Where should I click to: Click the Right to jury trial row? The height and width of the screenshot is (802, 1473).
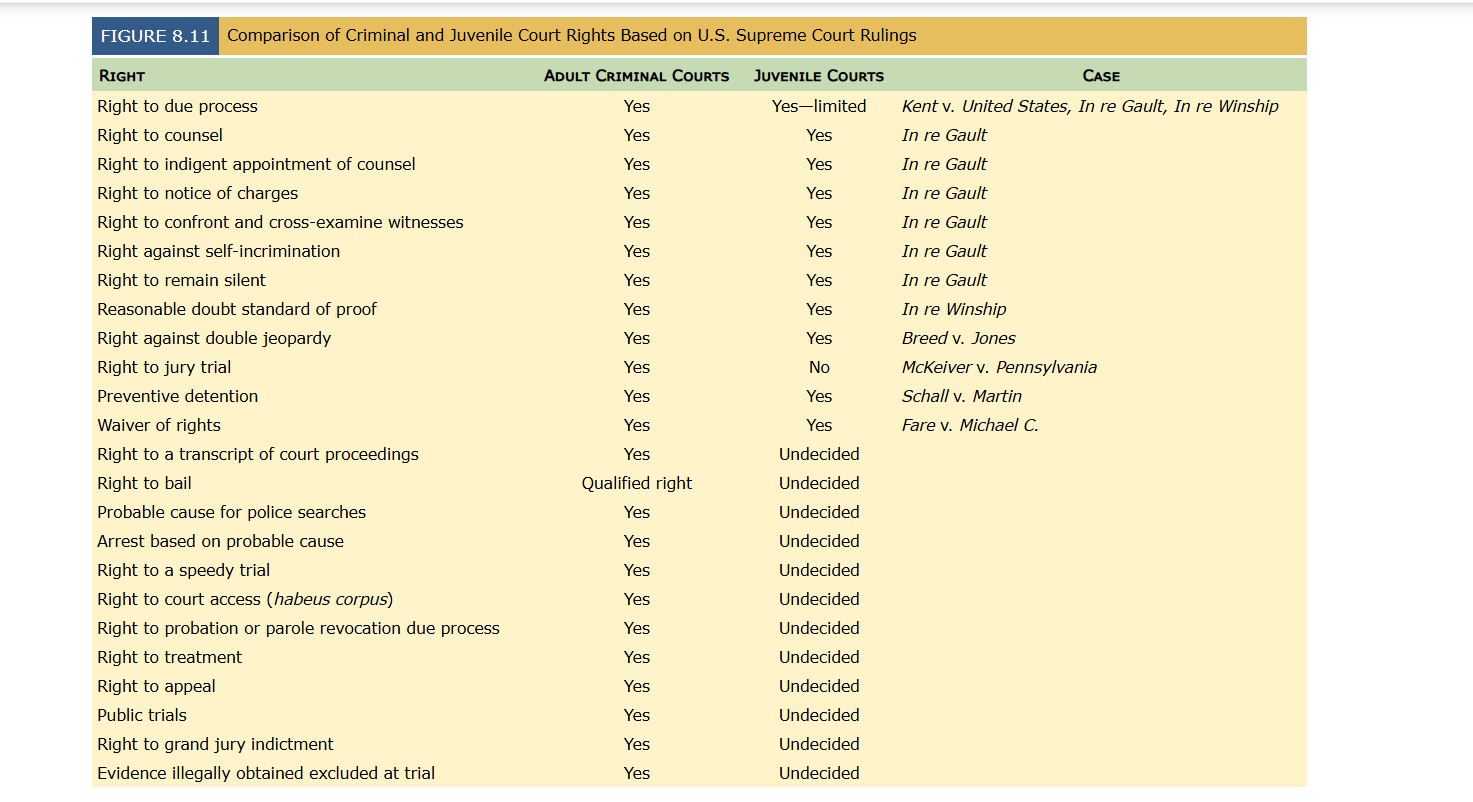(x=699, y=367)
